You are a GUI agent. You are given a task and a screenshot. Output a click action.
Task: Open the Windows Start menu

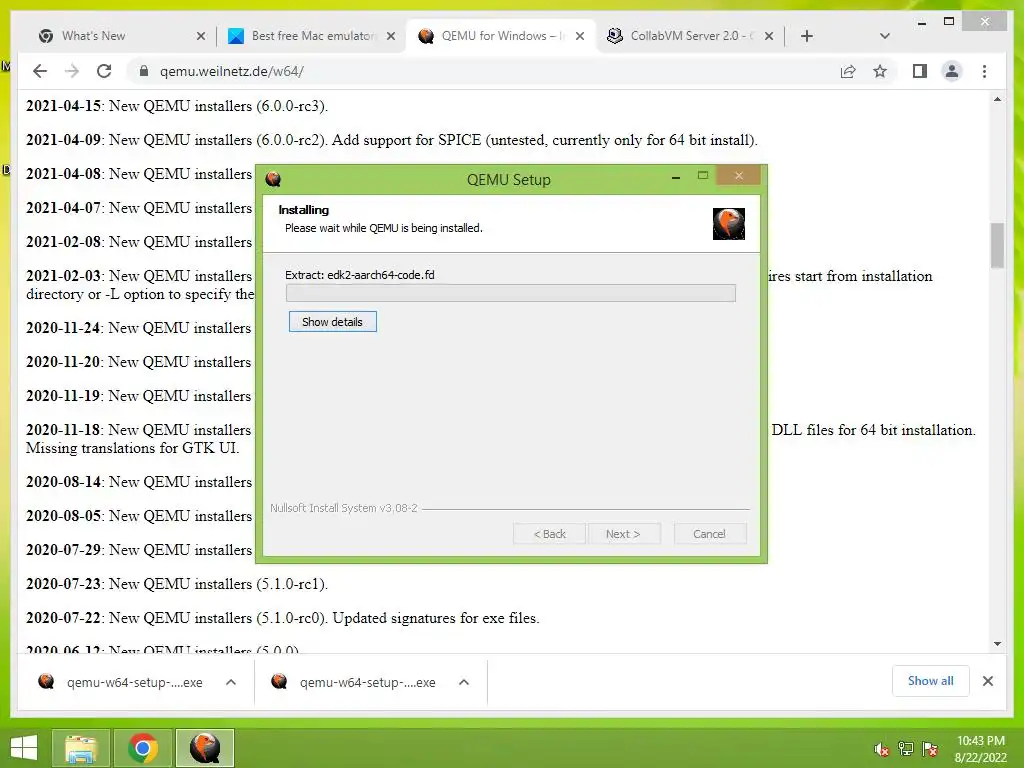point(24,748)
